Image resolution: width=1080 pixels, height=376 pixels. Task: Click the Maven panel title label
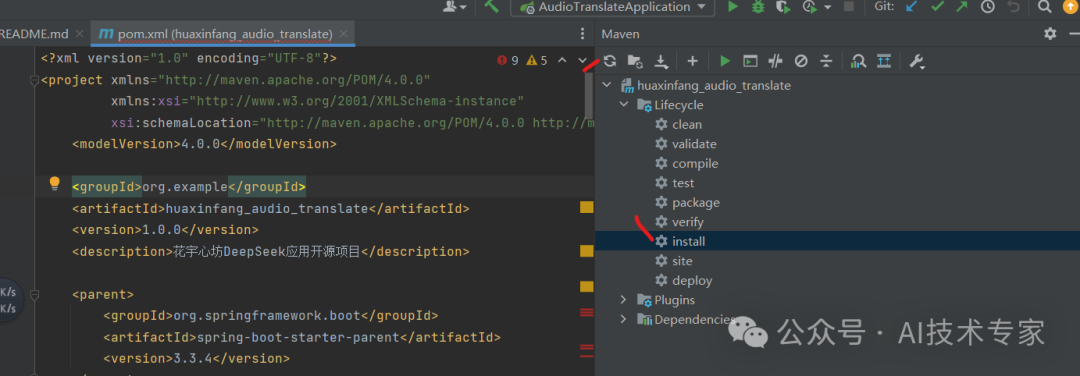pos(621,34)
